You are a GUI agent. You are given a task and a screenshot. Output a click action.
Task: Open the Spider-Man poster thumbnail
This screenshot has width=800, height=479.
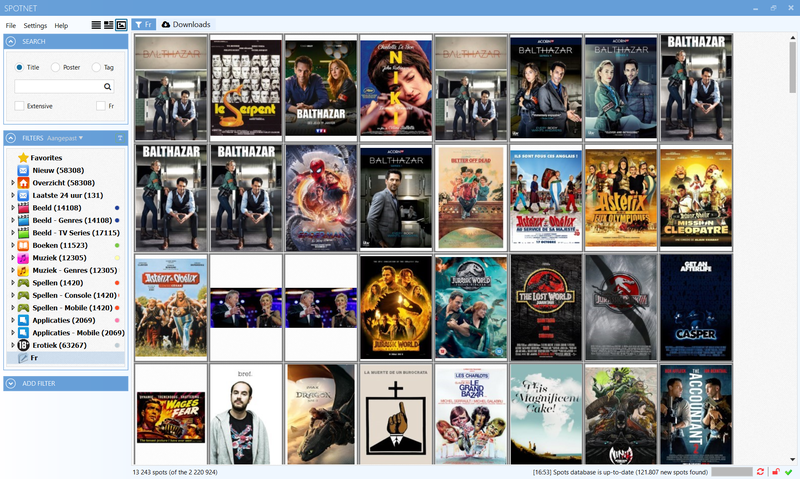(x=321, y=197)
